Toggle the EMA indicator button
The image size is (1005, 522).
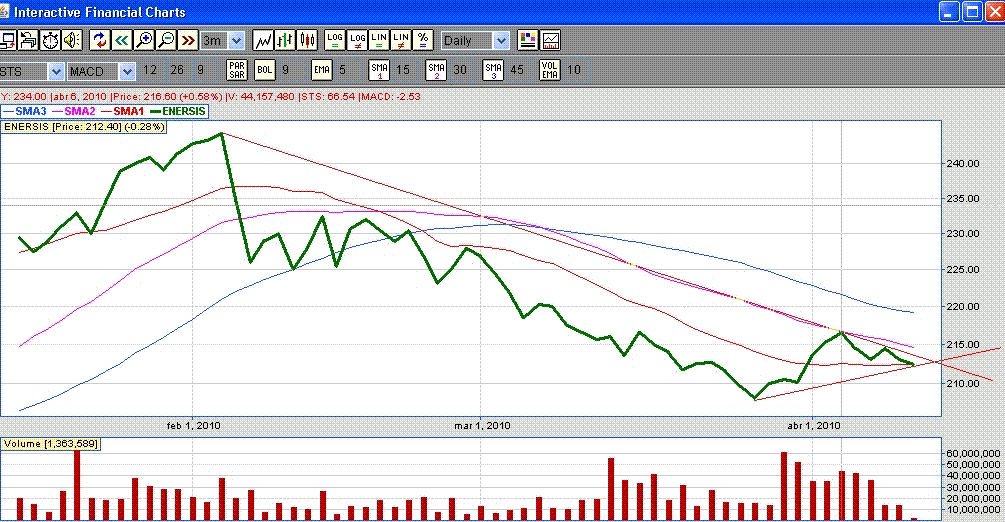(321, 71)
